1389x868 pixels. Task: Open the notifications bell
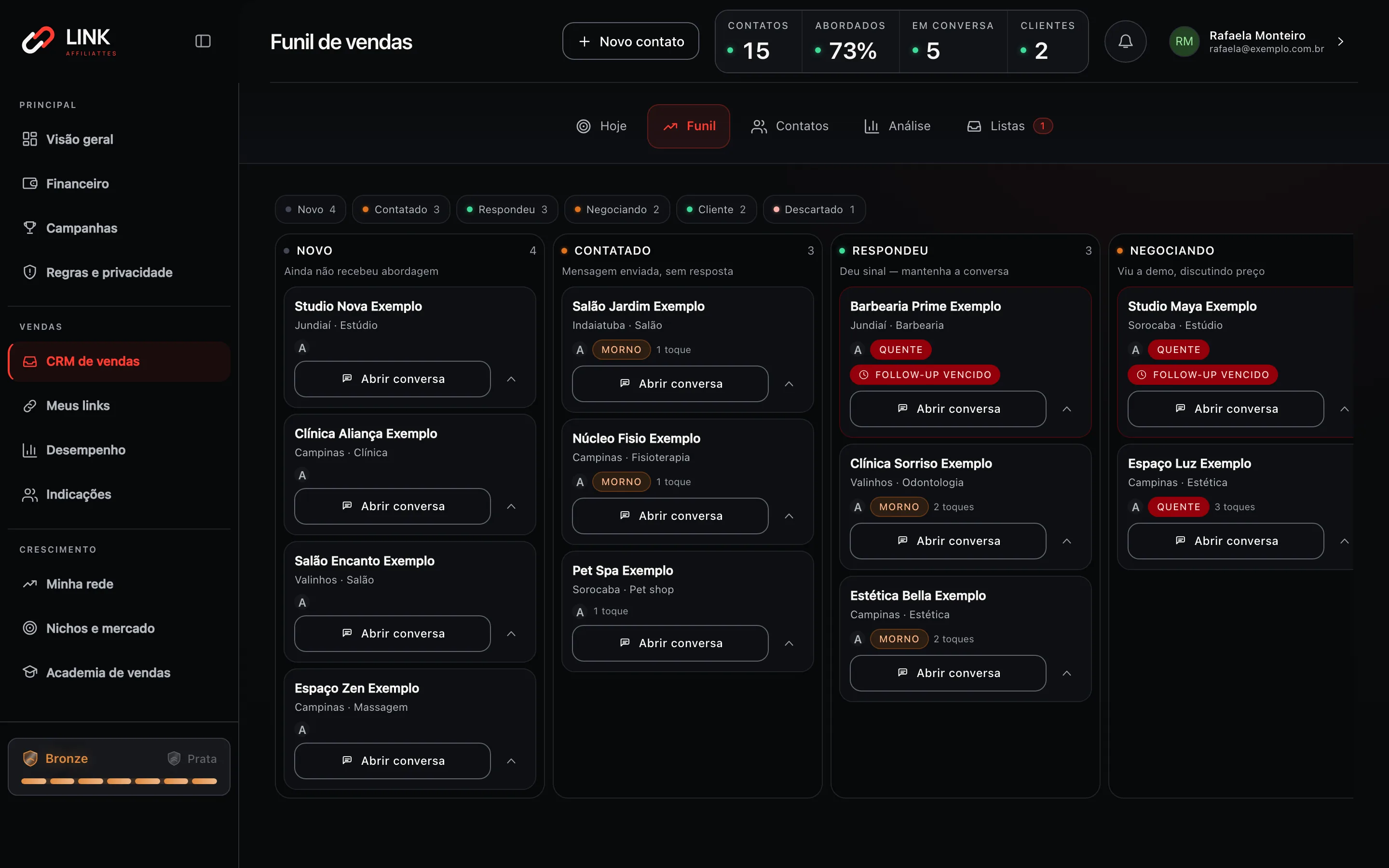tap(1126, 41)
